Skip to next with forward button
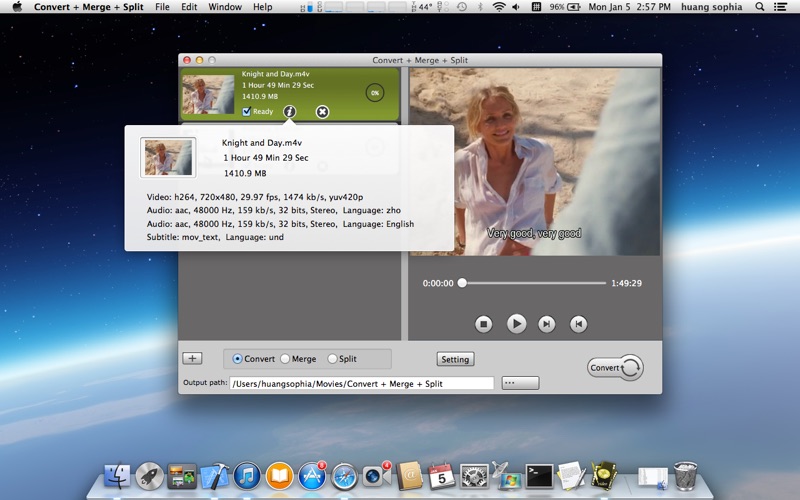 pyautogui.click(x=546, y=324)
